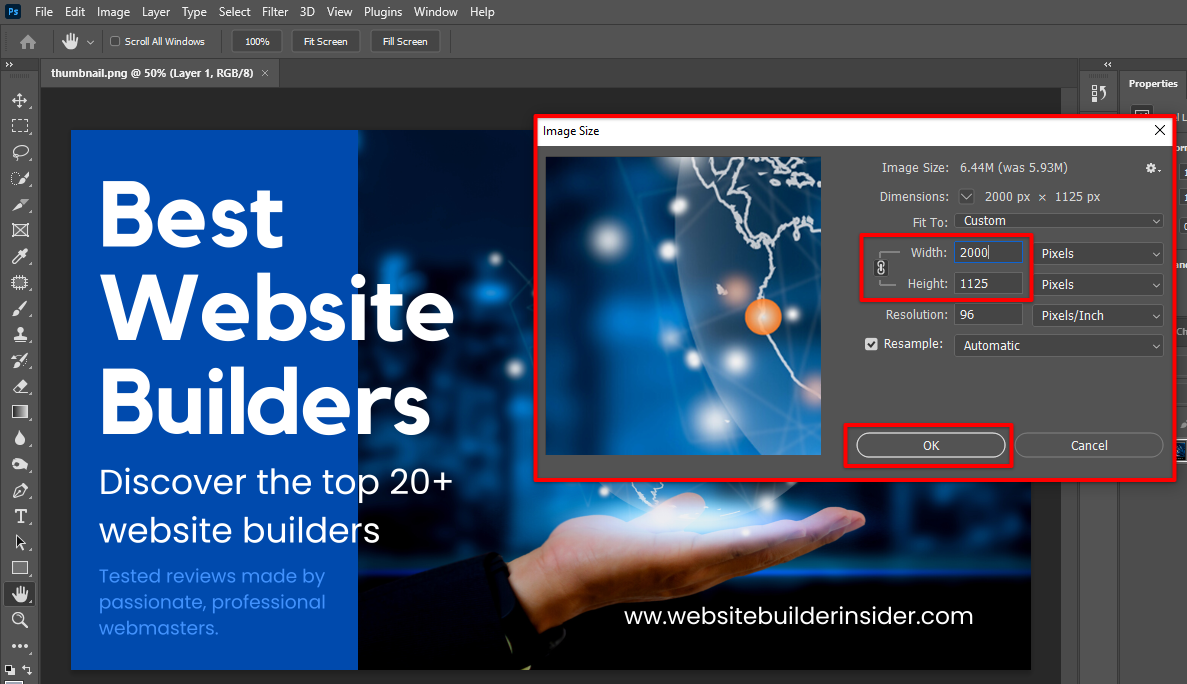This screenshot has height=684, width=1187.
Task: Open the Filter menu
Action: point(275,11)
